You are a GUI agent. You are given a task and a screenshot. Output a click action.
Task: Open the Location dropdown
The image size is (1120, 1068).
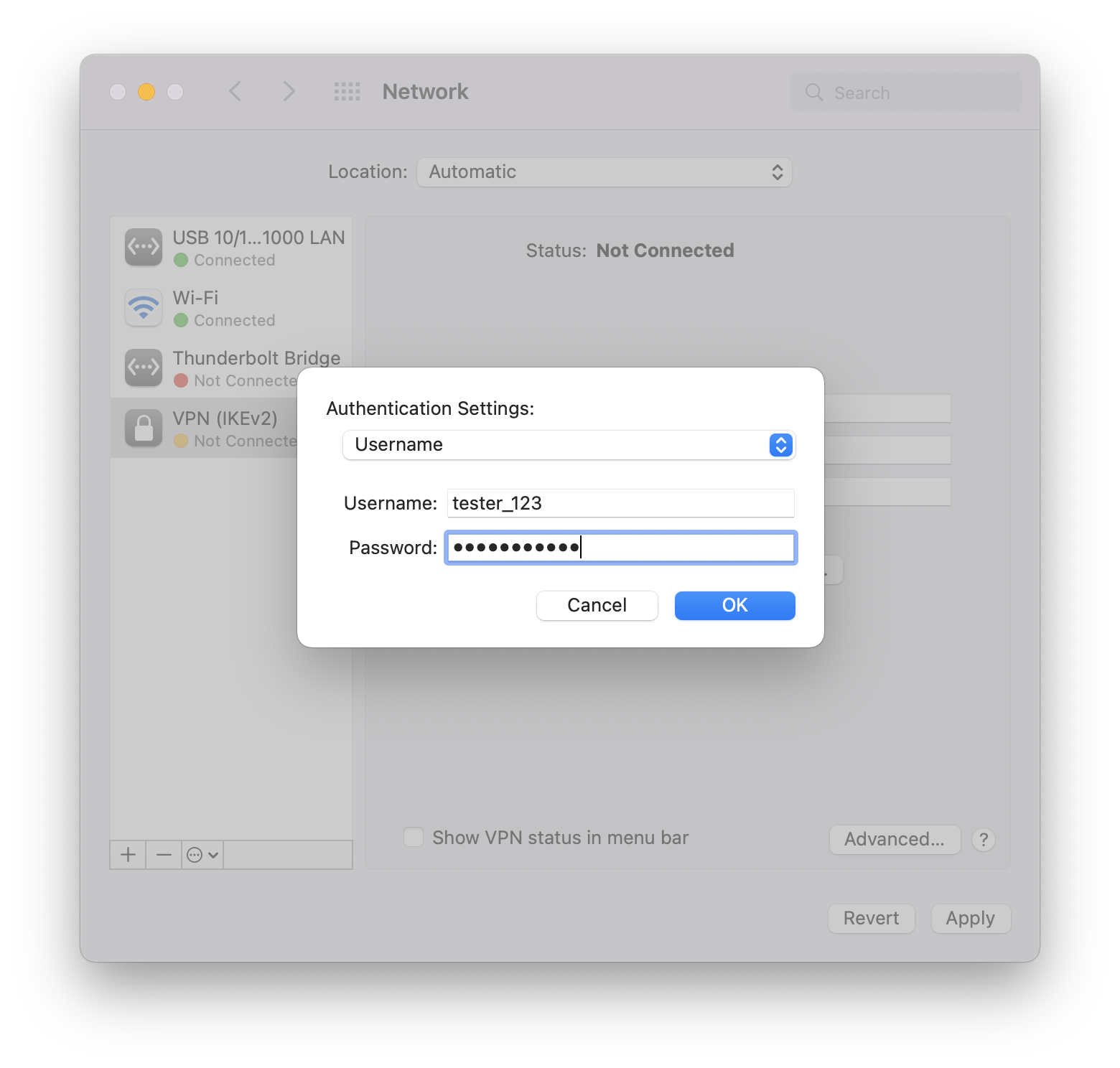605,172
